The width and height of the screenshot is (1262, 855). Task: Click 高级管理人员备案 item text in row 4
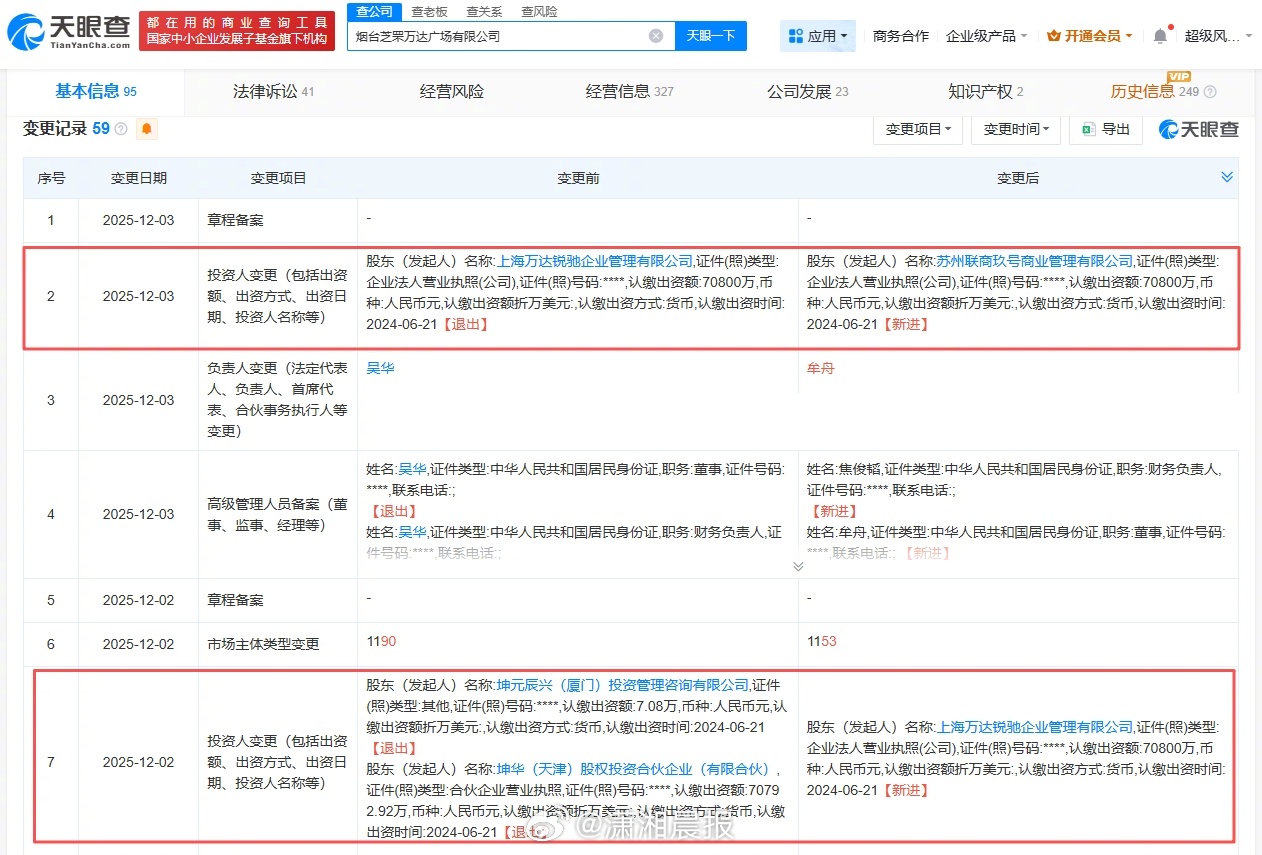pos(277,514)
